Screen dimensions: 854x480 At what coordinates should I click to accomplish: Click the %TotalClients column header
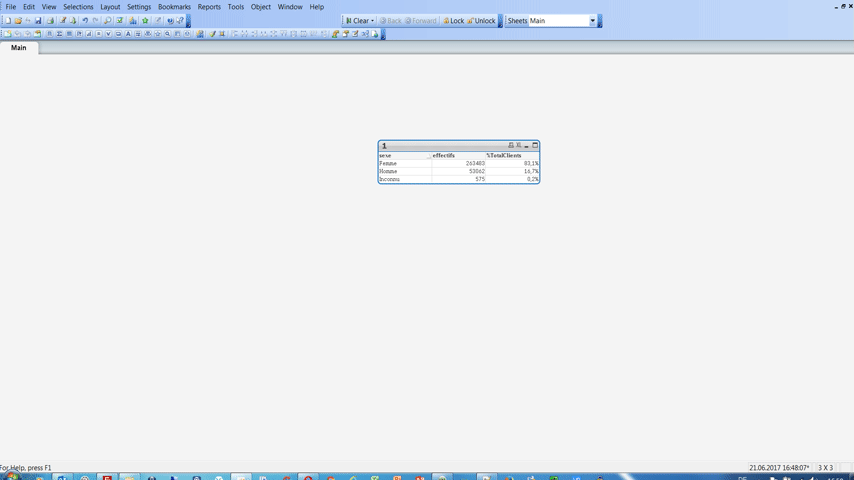pos(512,155)
